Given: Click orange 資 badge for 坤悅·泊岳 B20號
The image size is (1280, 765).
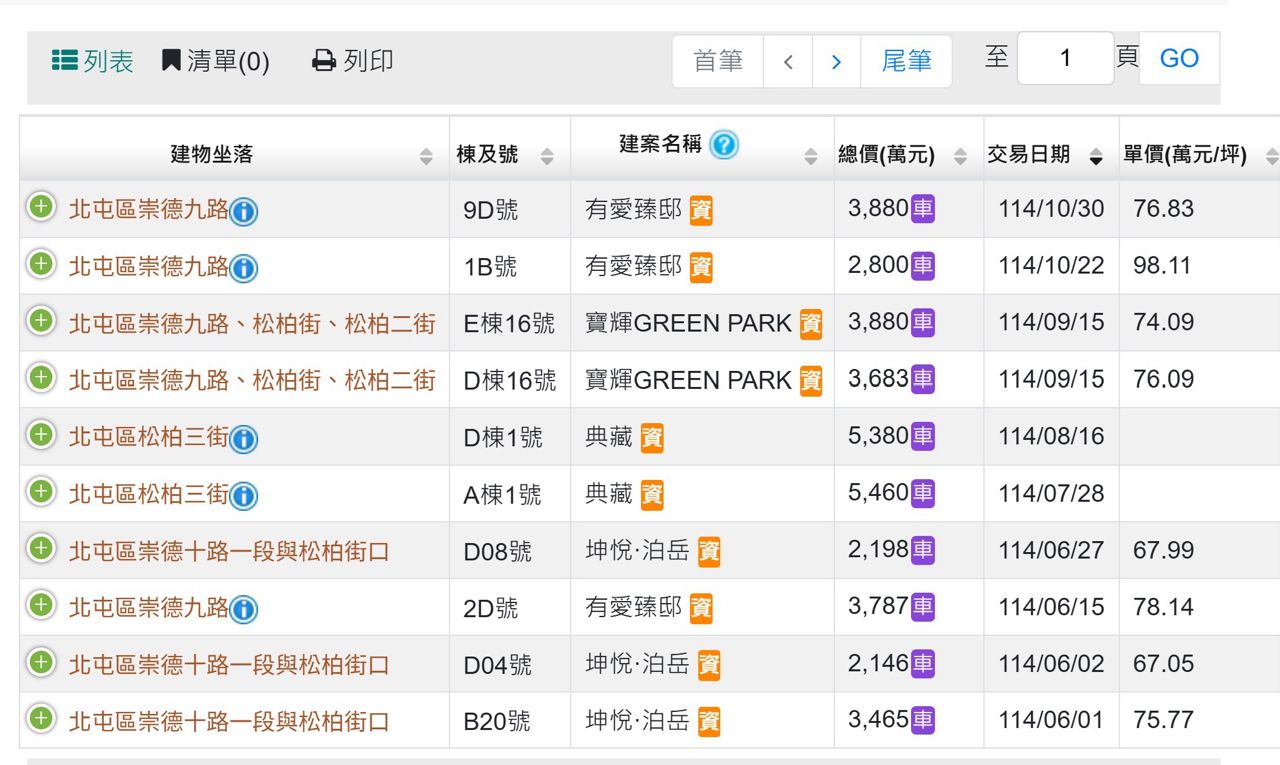Looking at the screenshot, I should pos(709,722).
